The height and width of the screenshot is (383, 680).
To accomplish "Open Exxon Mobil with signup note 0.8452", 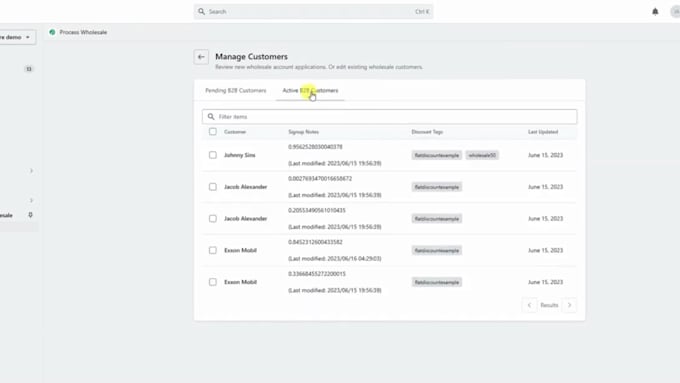I will tap(240, 250).
